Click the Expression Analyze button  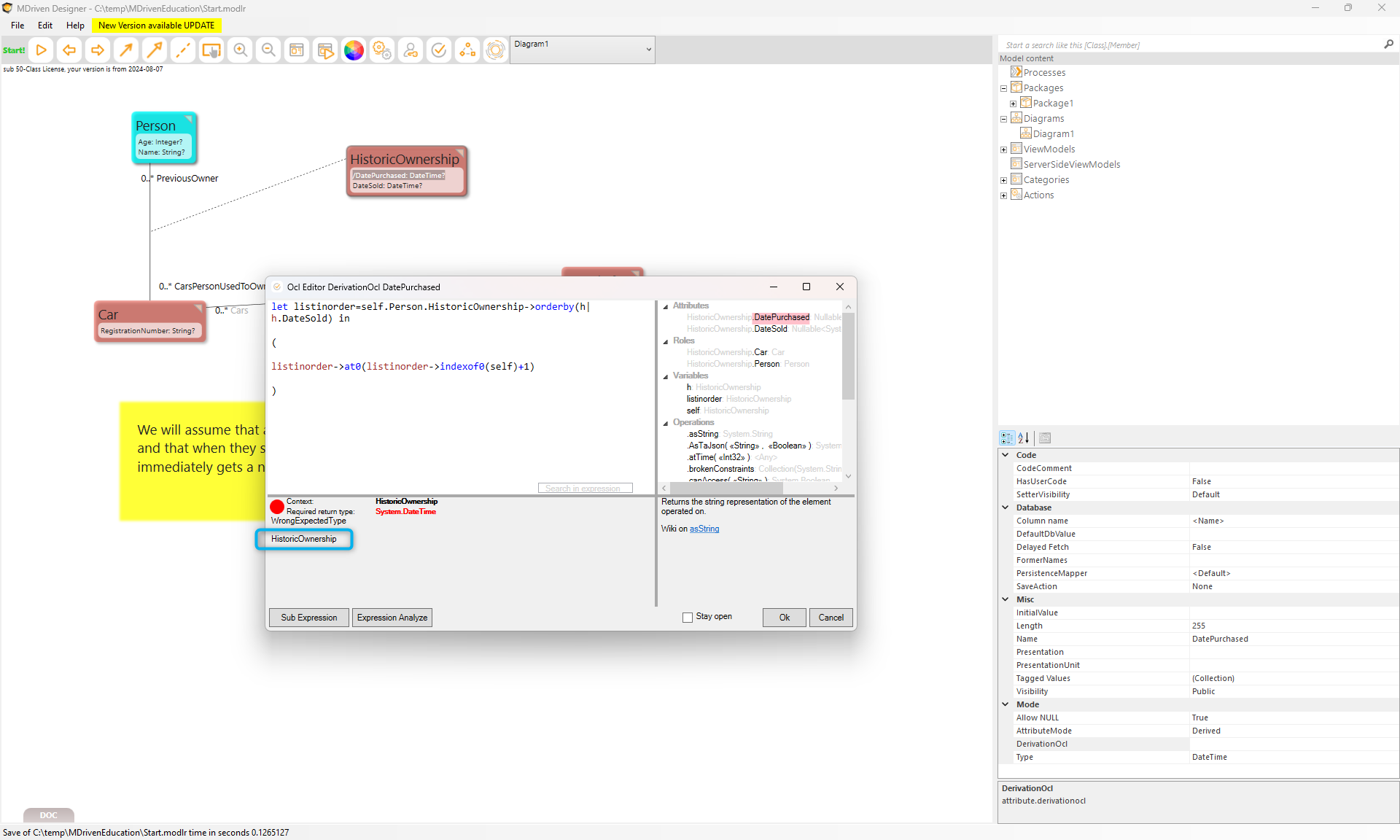click(x=392, y=618)
